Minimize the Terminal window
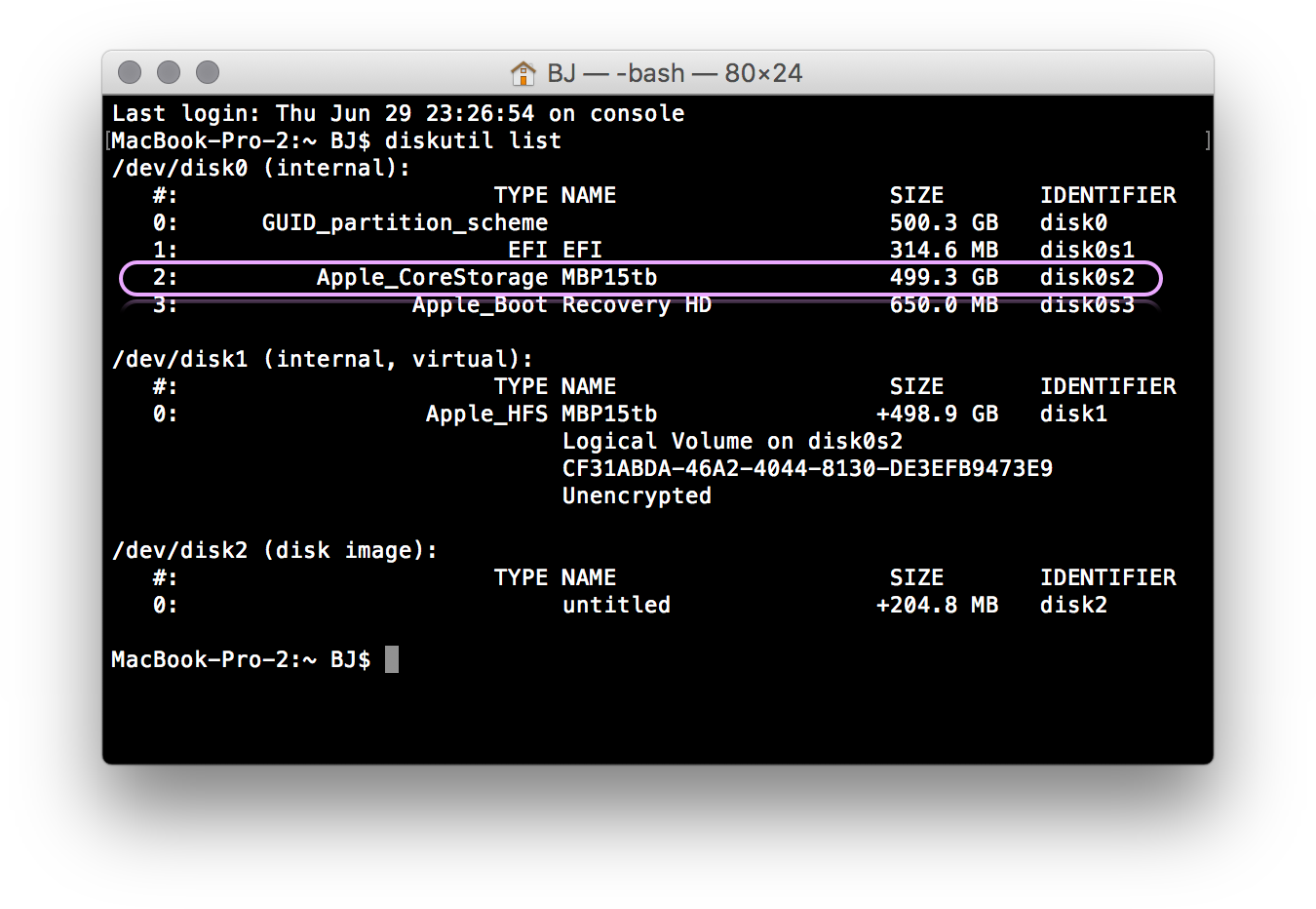This screenshot has height=909, width=1316. tap(169, 72)
